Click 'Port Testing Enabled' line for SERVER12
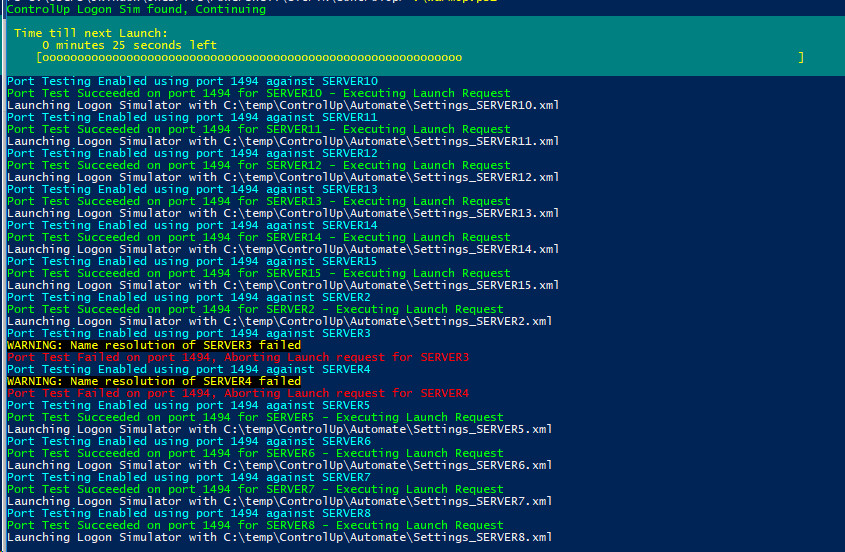The height and width of the screenshot is (552, 845). point(192,154)
